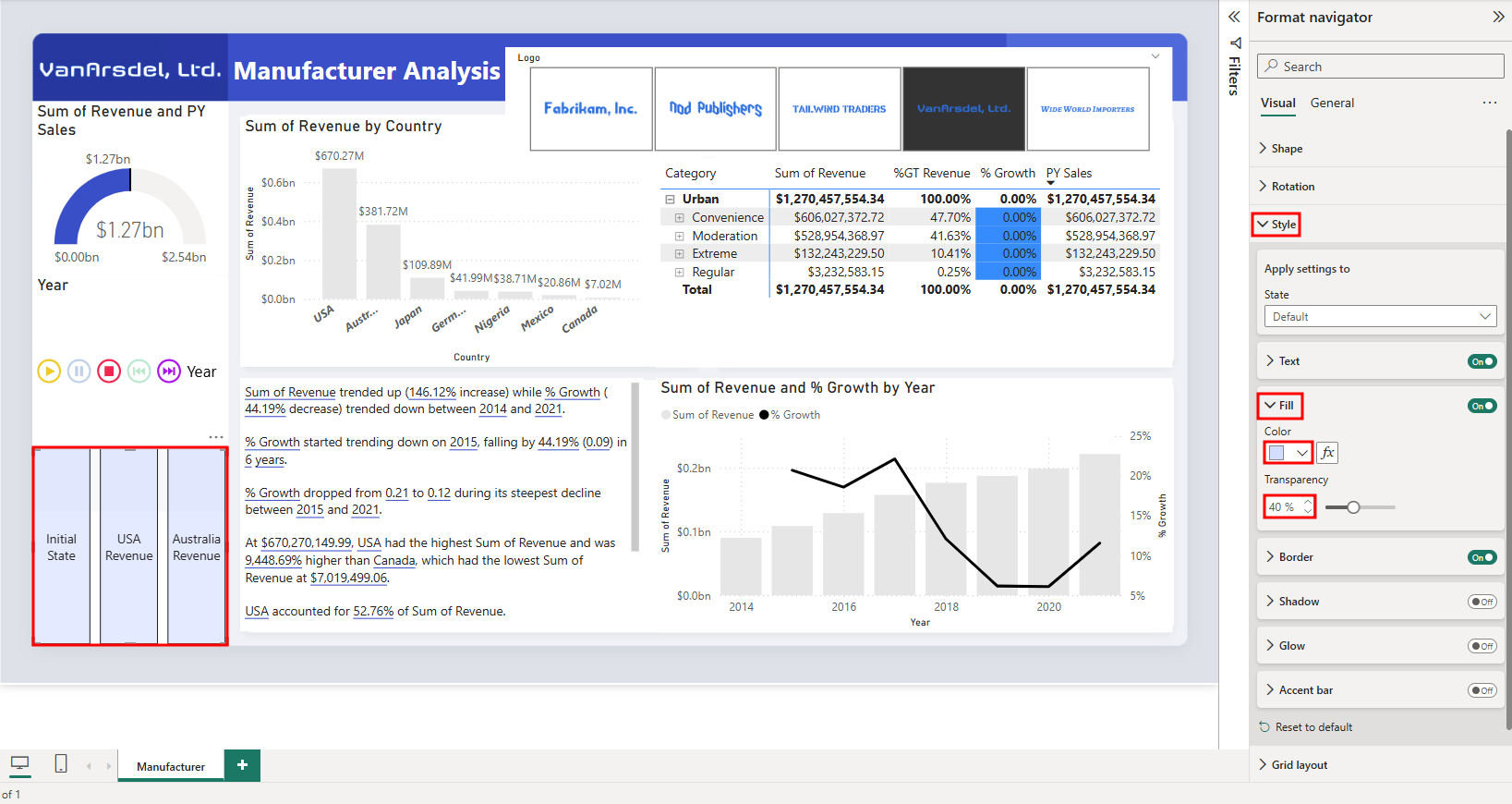Expand the Urban row in the matrix
Screen dimensions: 1512x804
tap(670, 200)
